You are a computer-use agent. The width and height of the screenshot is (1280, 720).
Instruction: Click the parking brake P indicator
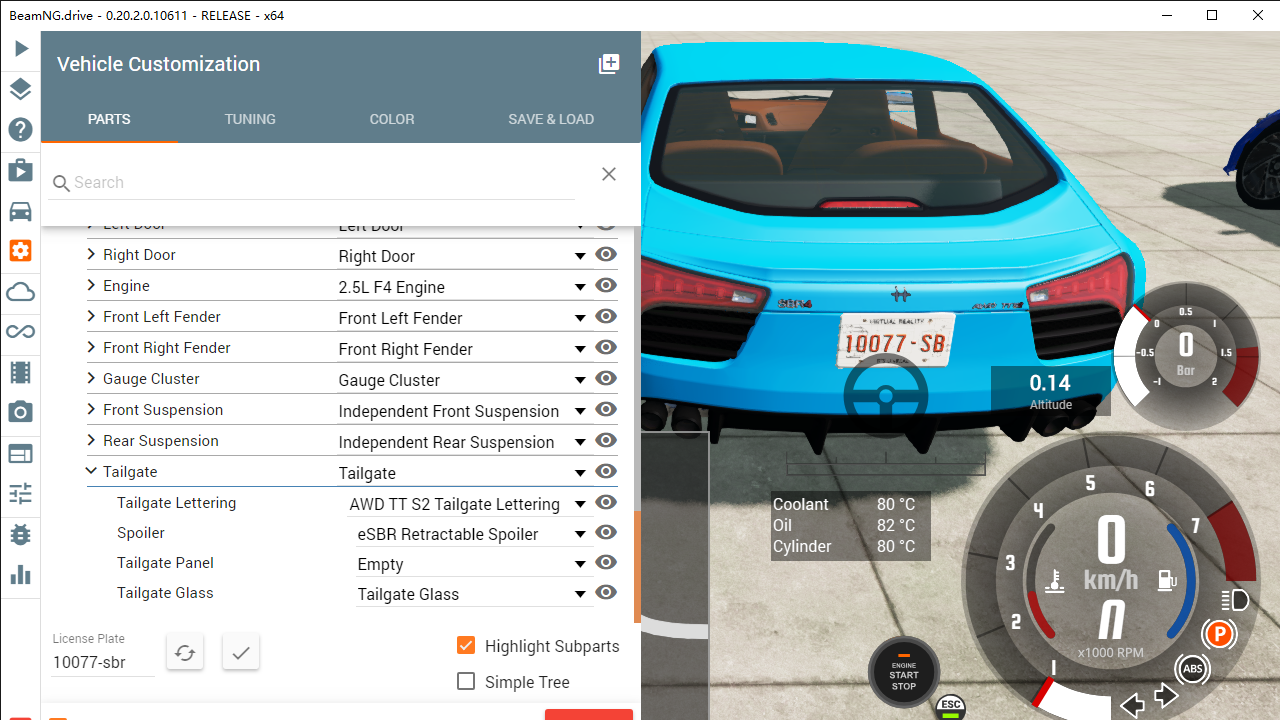pyautogui.click(x=1218, y=633)
